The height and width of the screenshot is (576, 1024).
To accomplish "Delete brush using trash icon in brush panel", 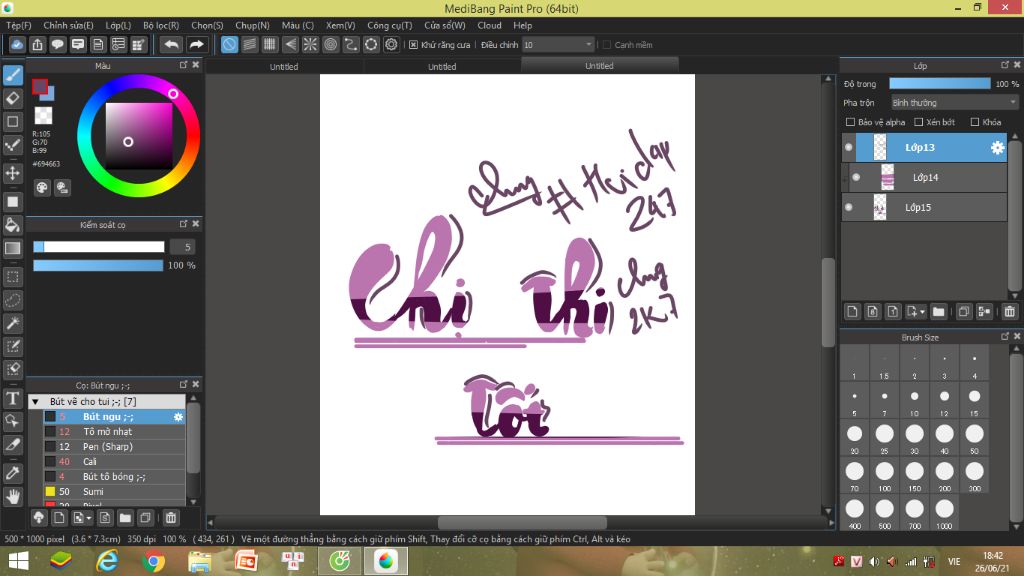I will pyautogui.click(x=170, y=518).
